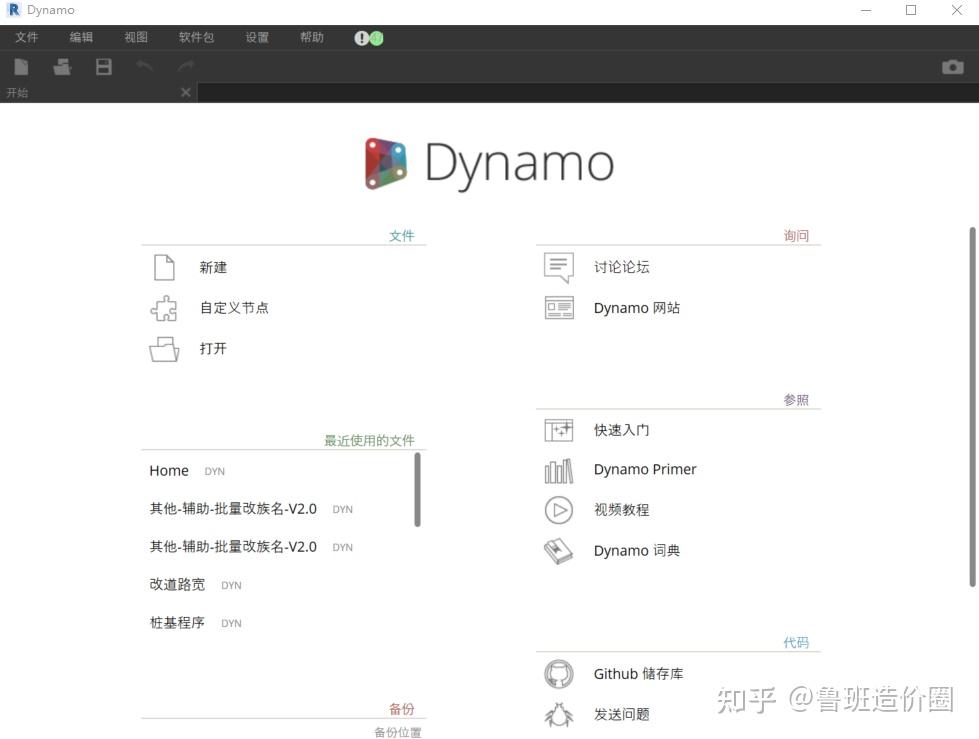Open the 软件包 menu
The width and height of the screenshot is (979, 739).
[195, 37]
